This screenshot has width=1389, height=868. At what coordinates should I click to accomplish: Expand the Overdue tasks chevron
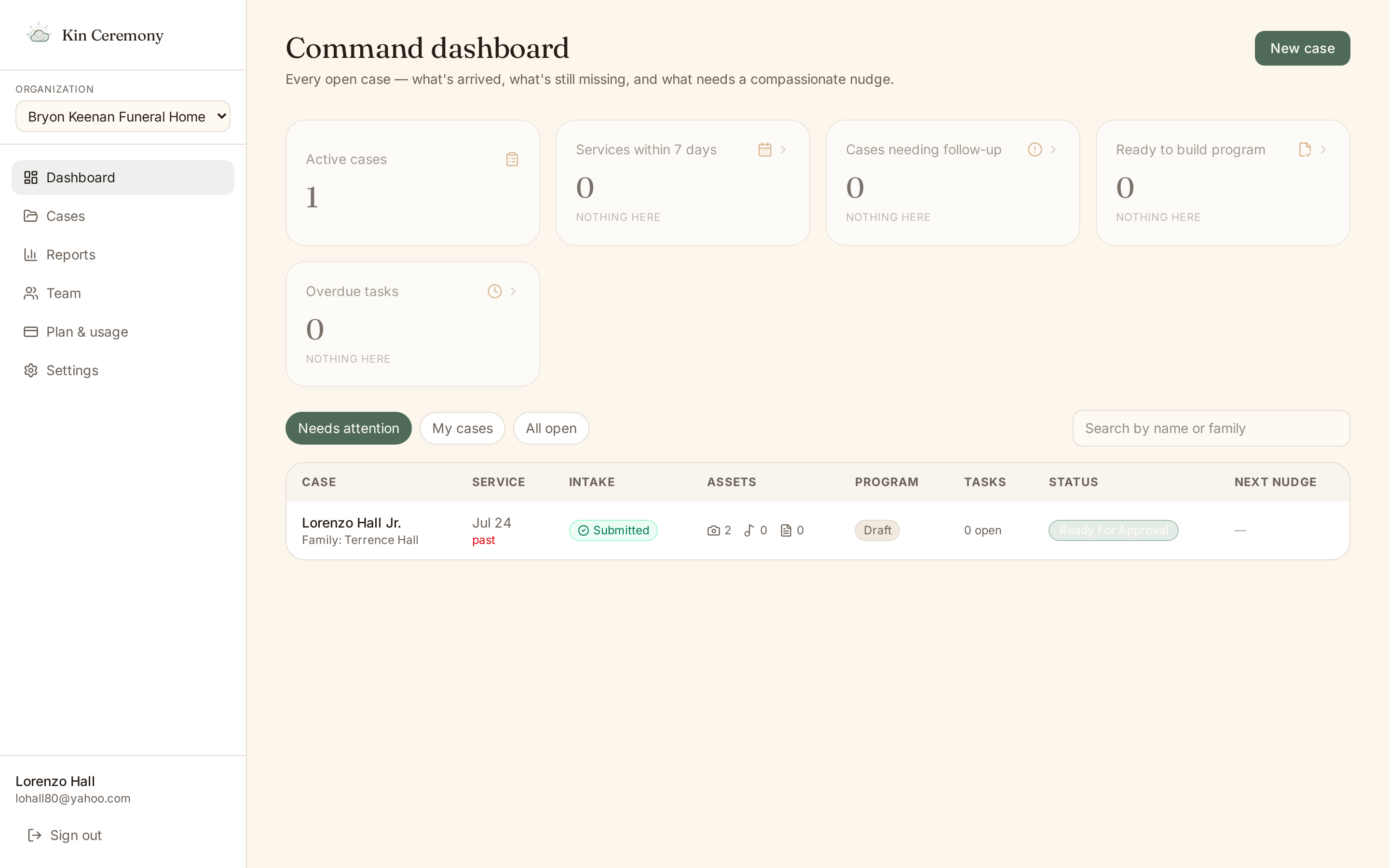(x=513, y=291)
